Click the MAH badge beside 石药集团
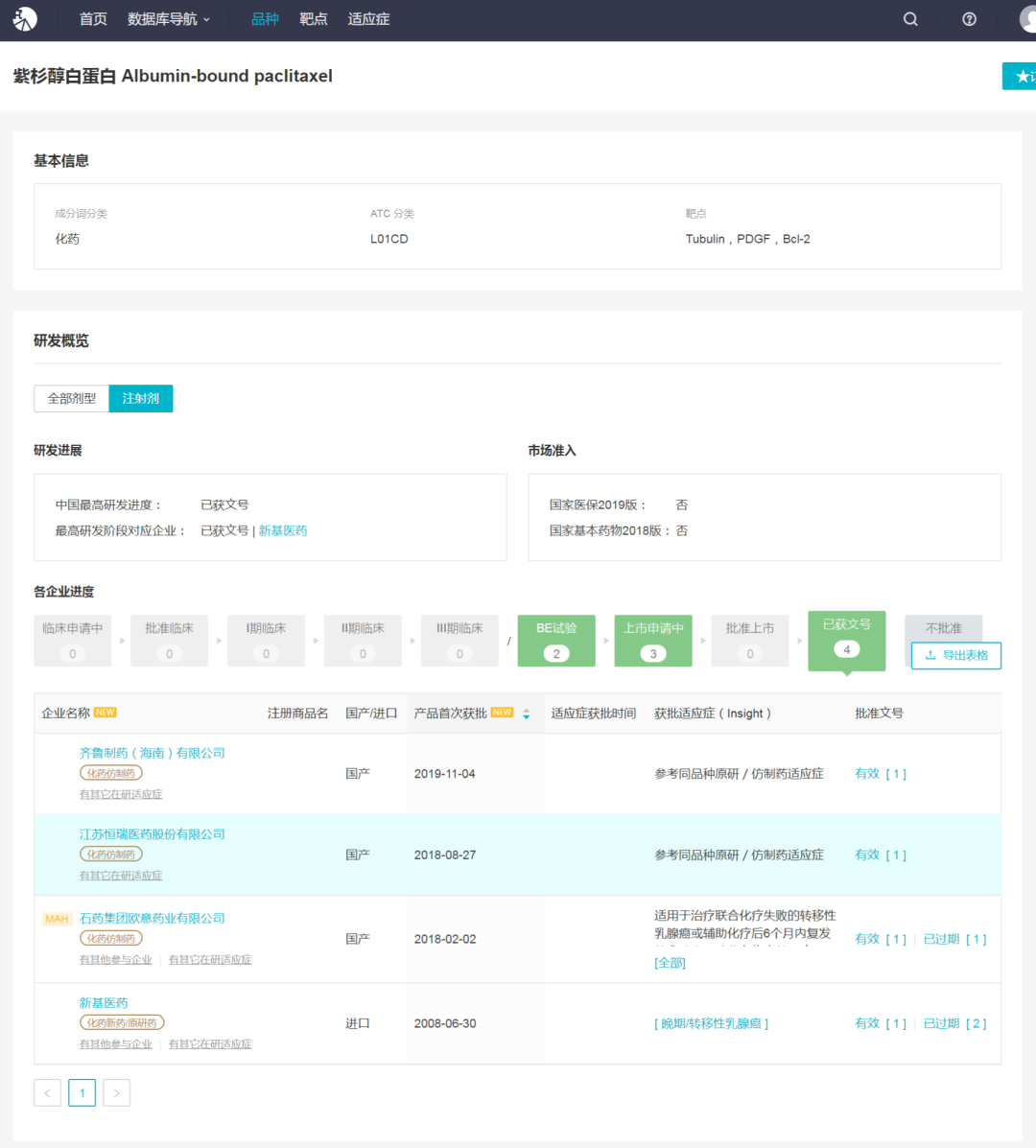Viewport: 1036px width, 1148px height. pyautogui.click(x=57, y=919)
